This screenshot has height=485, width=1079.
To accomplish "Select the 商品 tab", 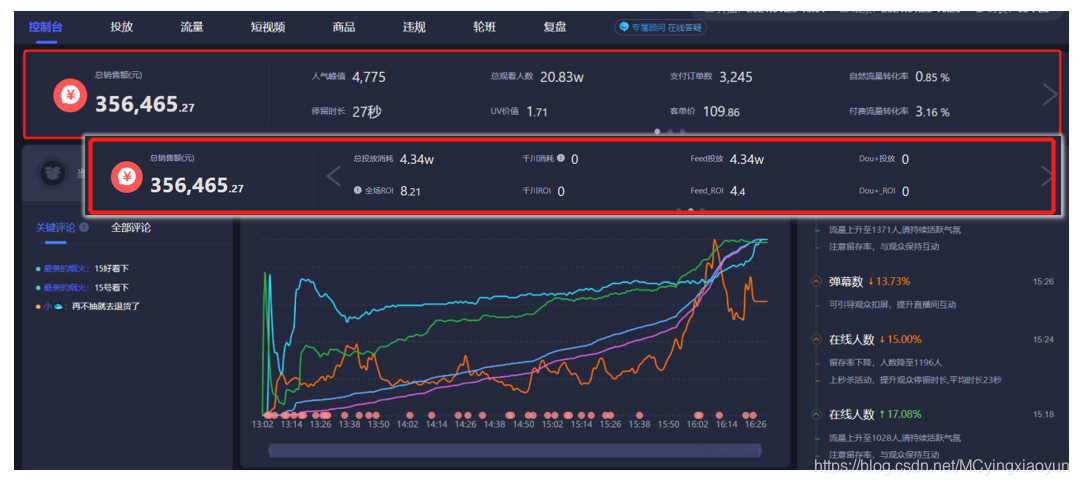I will pyautogui.click(x=343, y=28).
